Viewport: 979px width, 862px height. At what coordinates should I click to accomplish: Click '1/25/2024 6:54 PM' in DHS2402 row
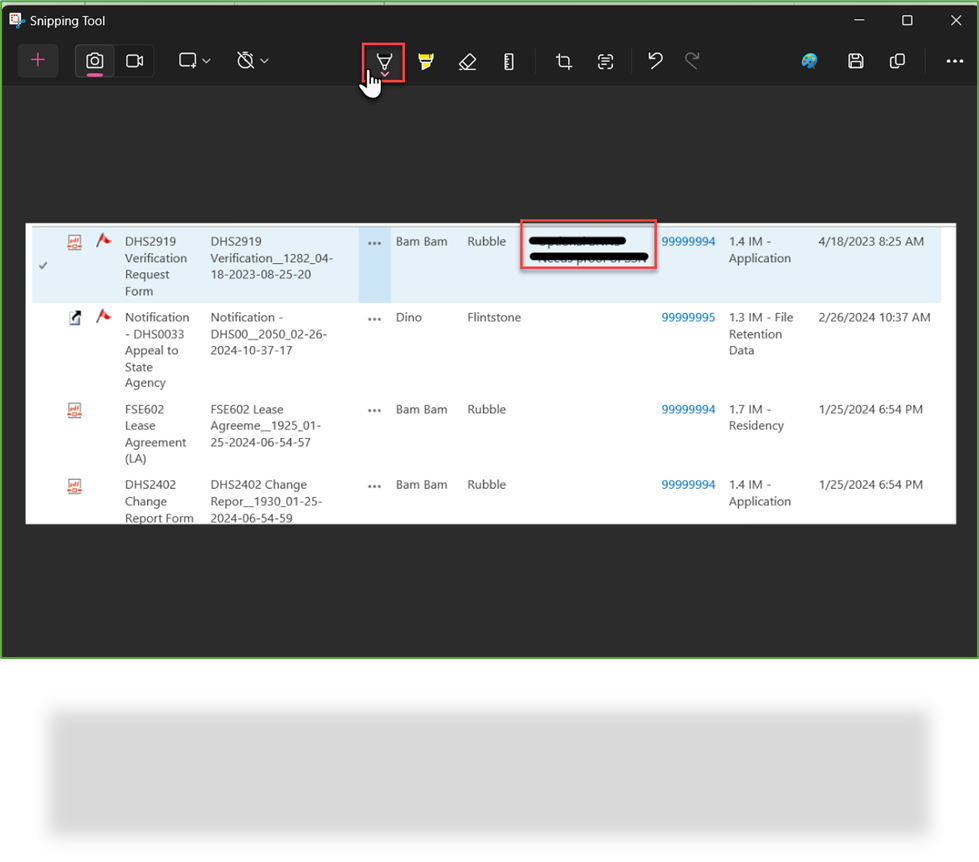point(870,484)
